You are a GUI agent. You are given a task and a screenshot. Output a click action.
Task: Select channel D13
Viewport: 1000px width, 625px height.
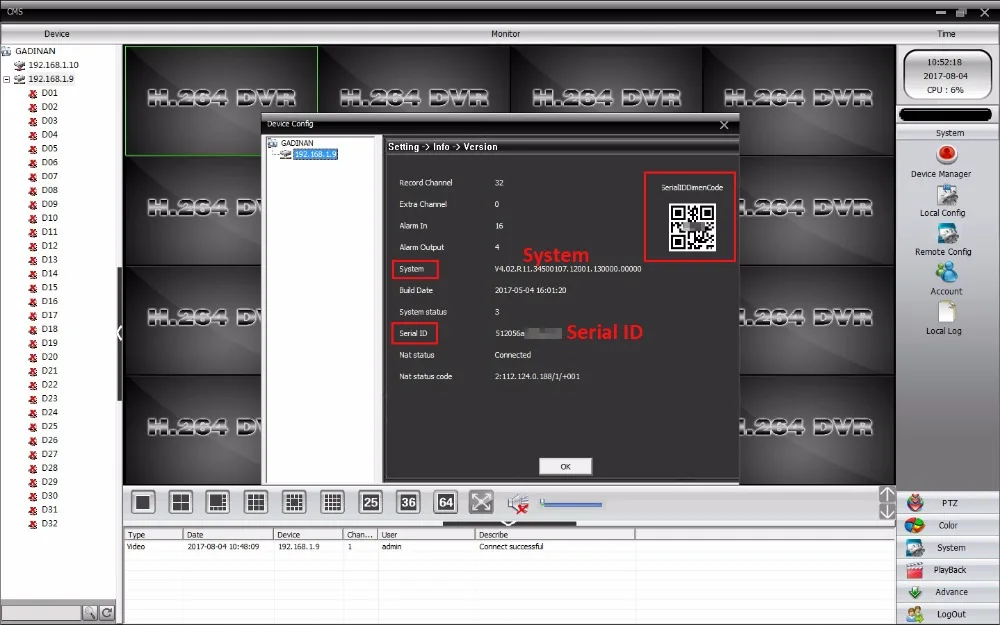[x=49, y=260]
